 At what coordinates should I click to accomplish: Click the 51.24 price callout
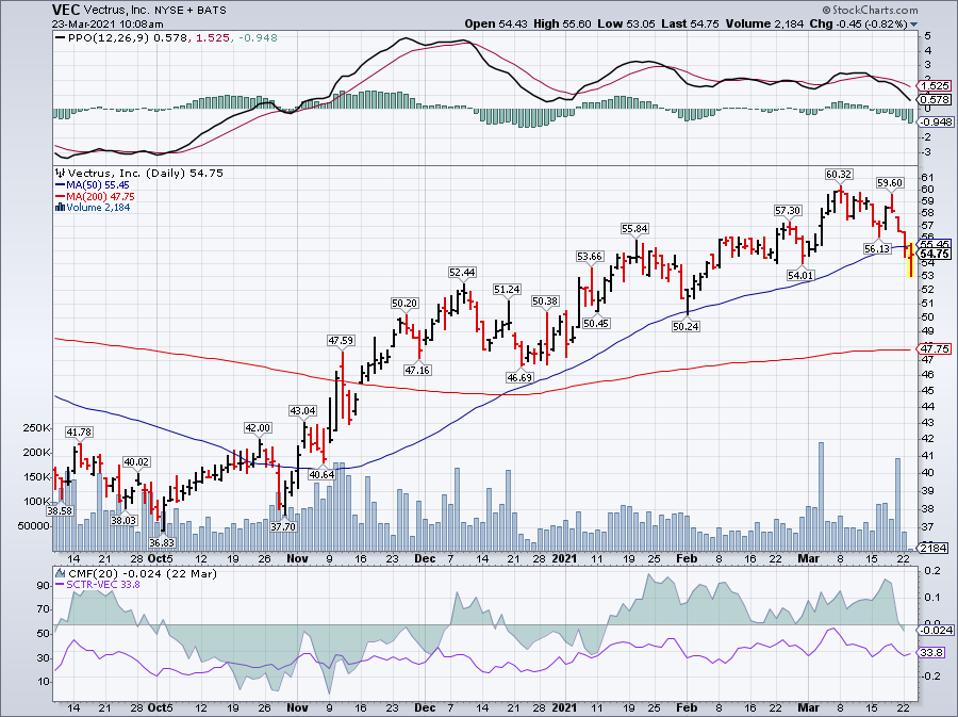click(x=507, y=289)
